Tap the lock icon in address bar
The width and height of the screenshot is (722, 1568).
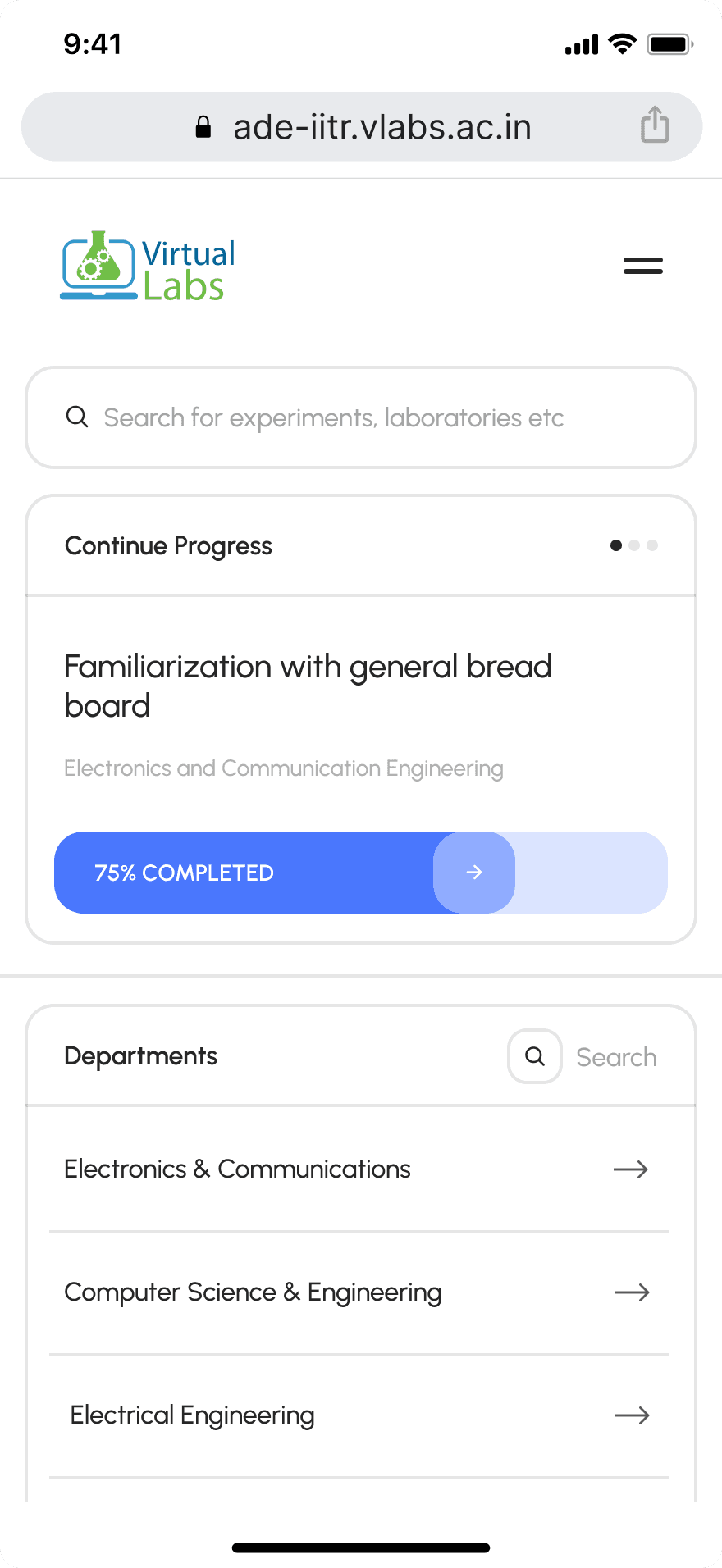[x=203, y=127]
